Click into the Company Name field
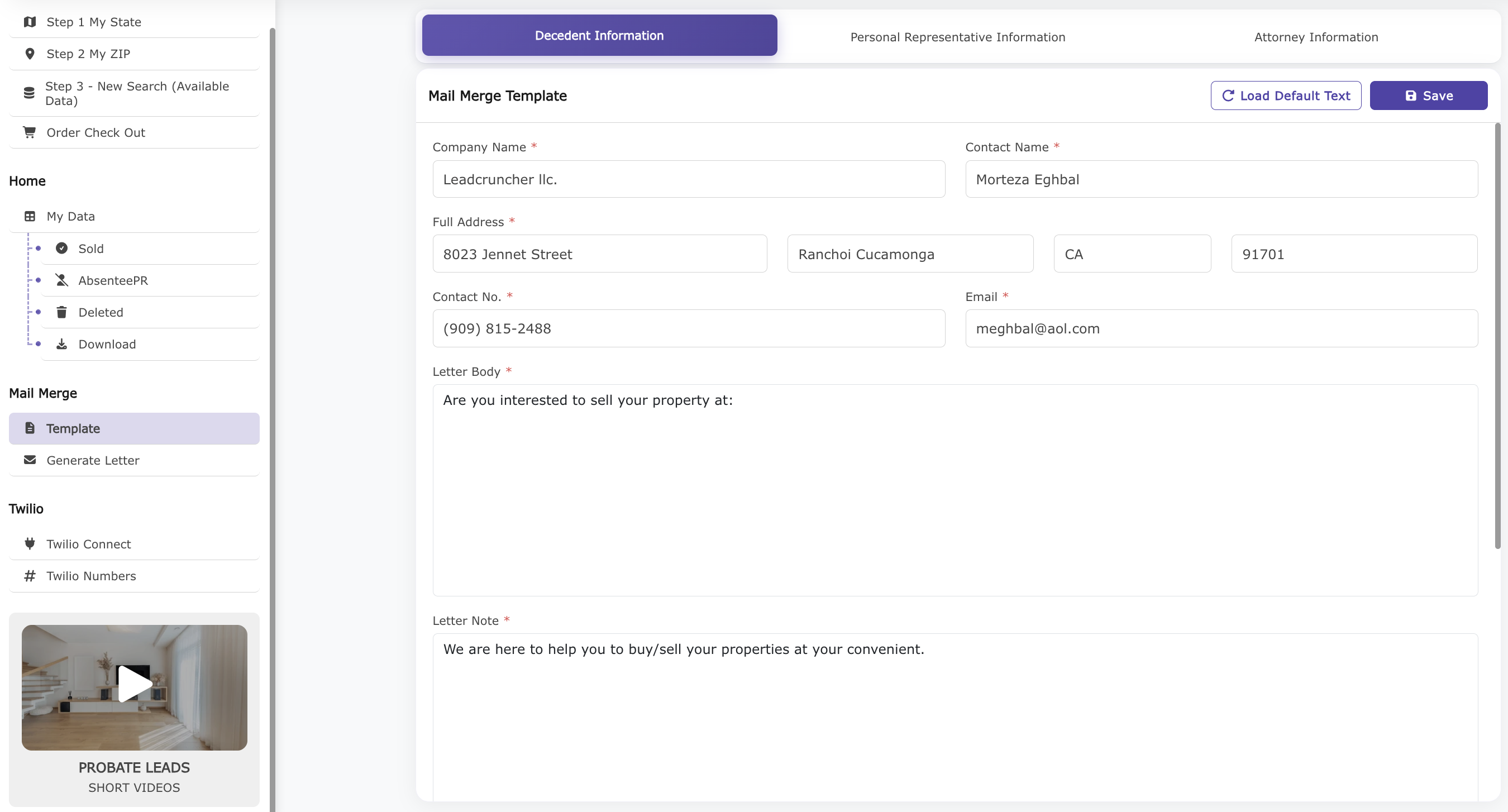This screenshot has height=812, width=1508. point(689,179)
